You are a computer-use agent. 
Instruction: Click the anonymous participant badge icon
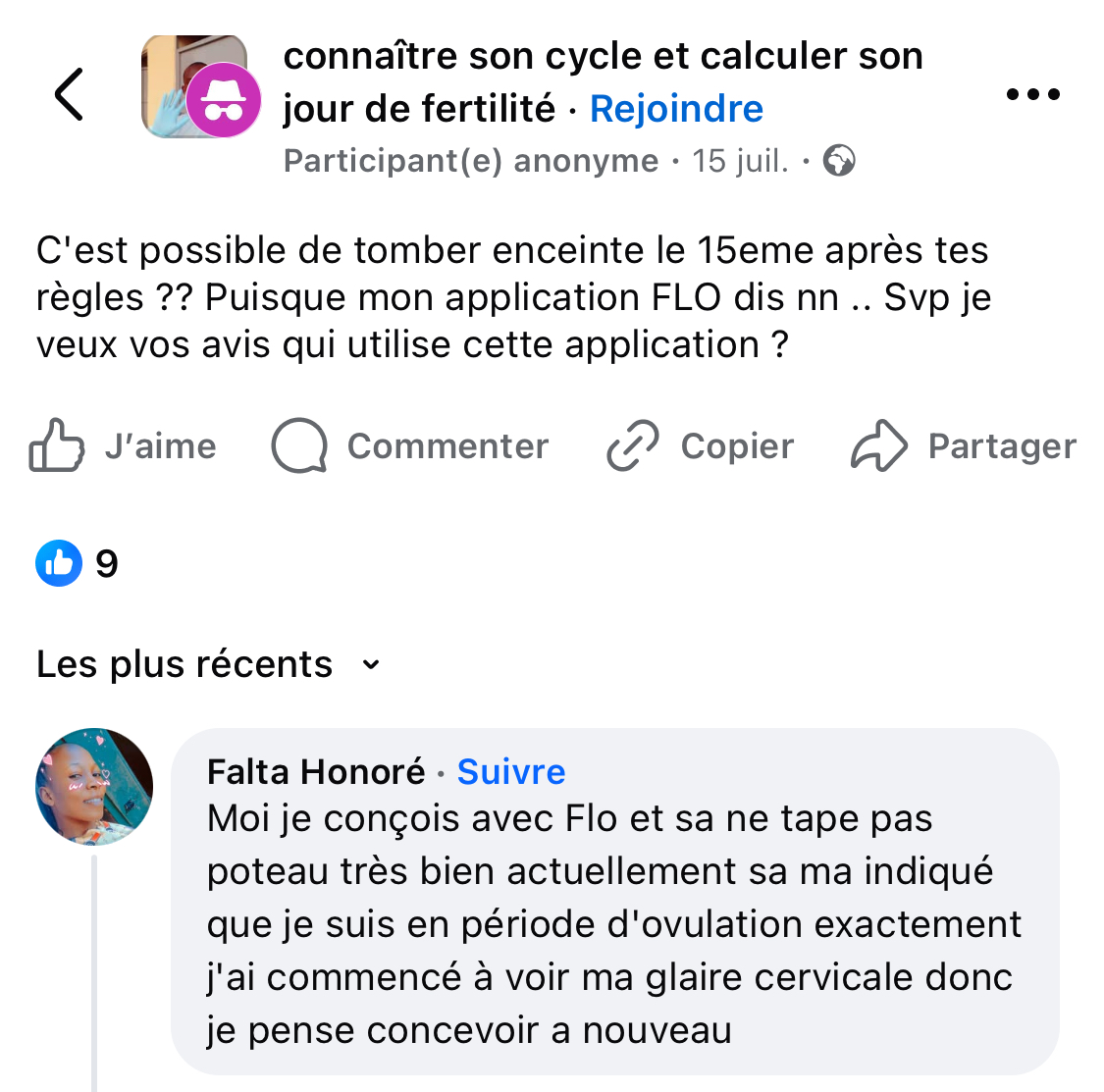[224, 100]
